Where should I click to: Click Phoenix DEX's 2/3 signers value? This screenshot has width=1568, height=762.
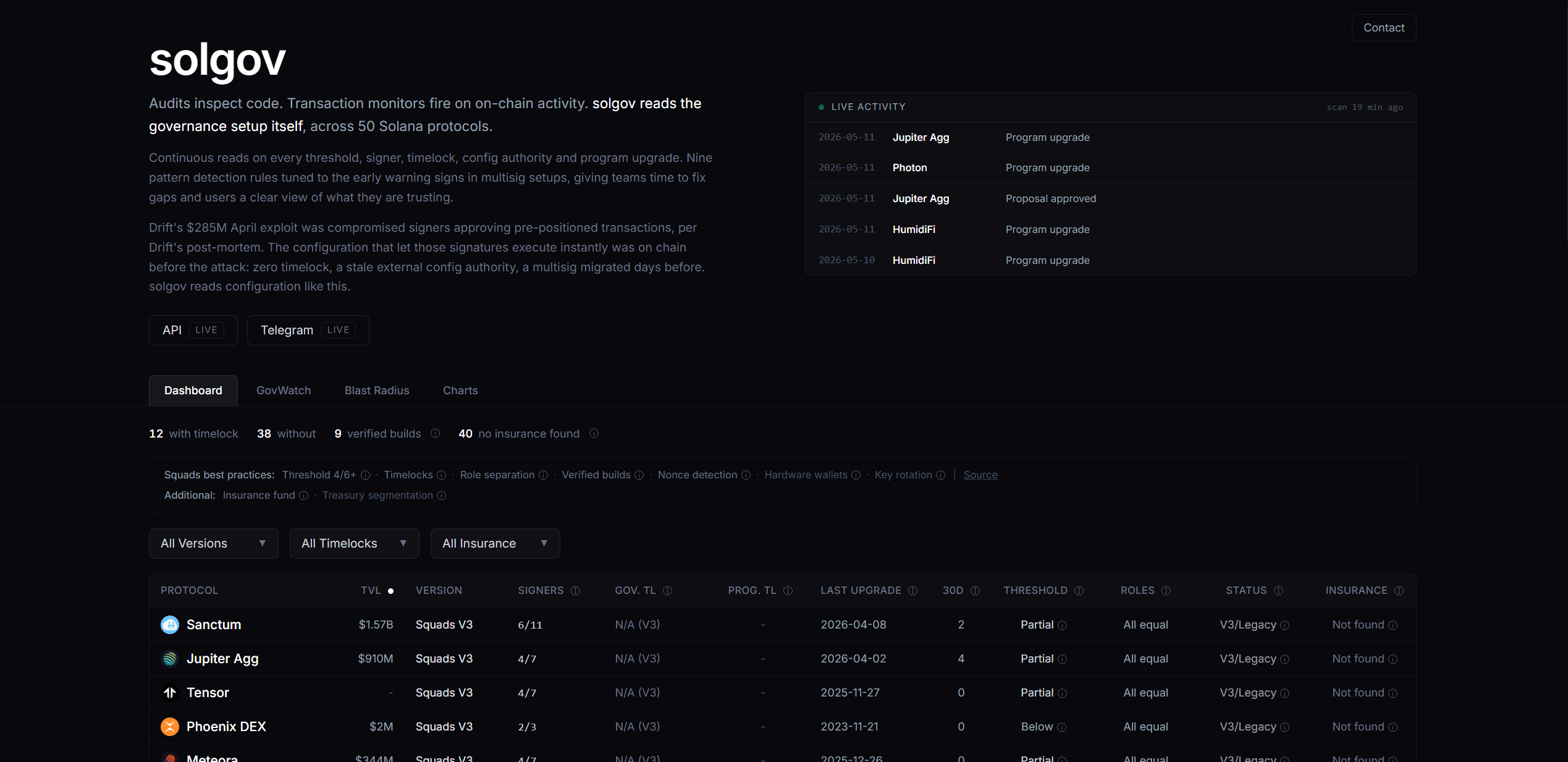click(x=527, y=727)
